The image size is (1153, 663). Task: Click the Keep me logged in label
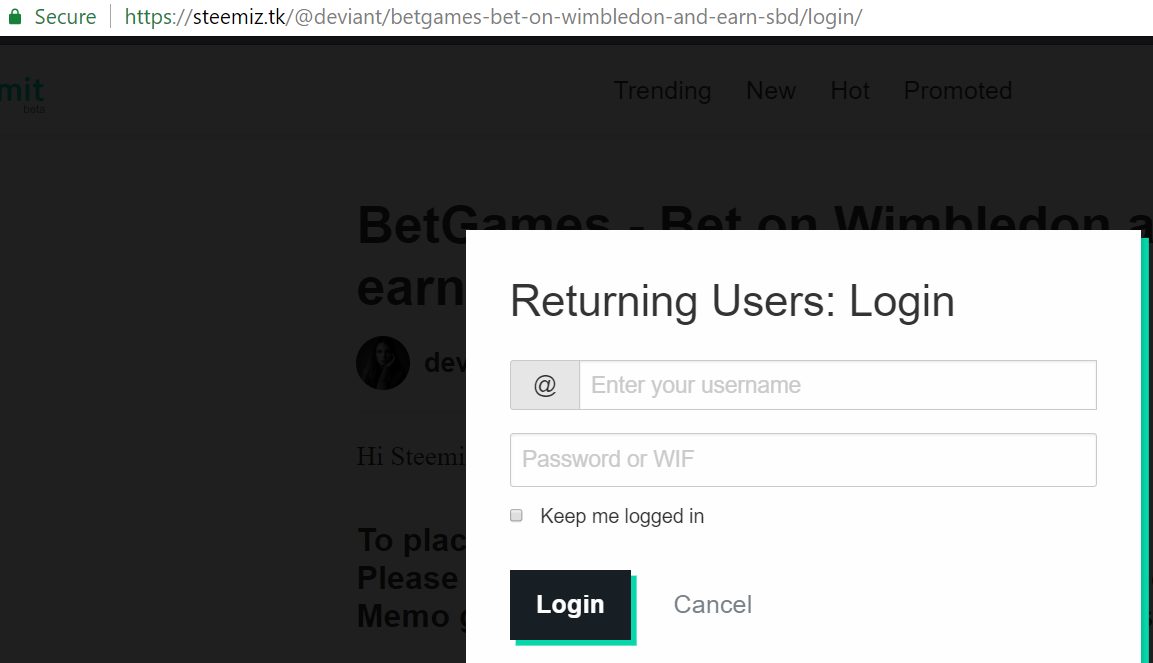coord(622,516)
